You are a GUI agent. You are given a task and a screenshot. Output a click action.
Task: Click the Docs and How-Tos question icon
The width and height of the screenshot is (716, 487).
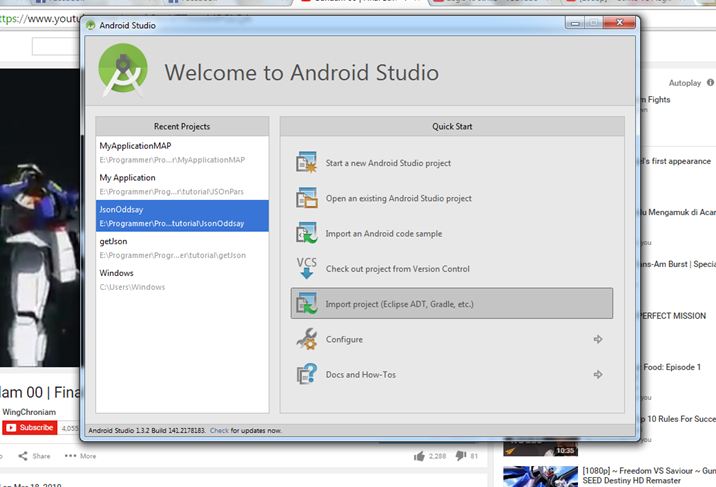click(306, 374)
